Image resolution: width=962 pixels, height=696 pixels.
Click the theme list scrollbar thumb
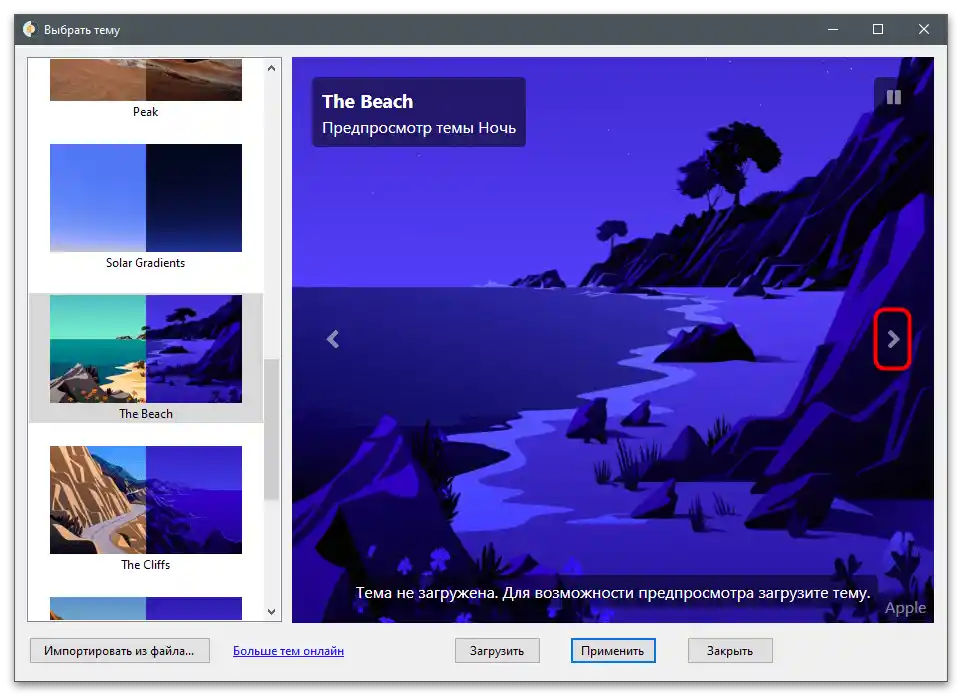point(271,430)
